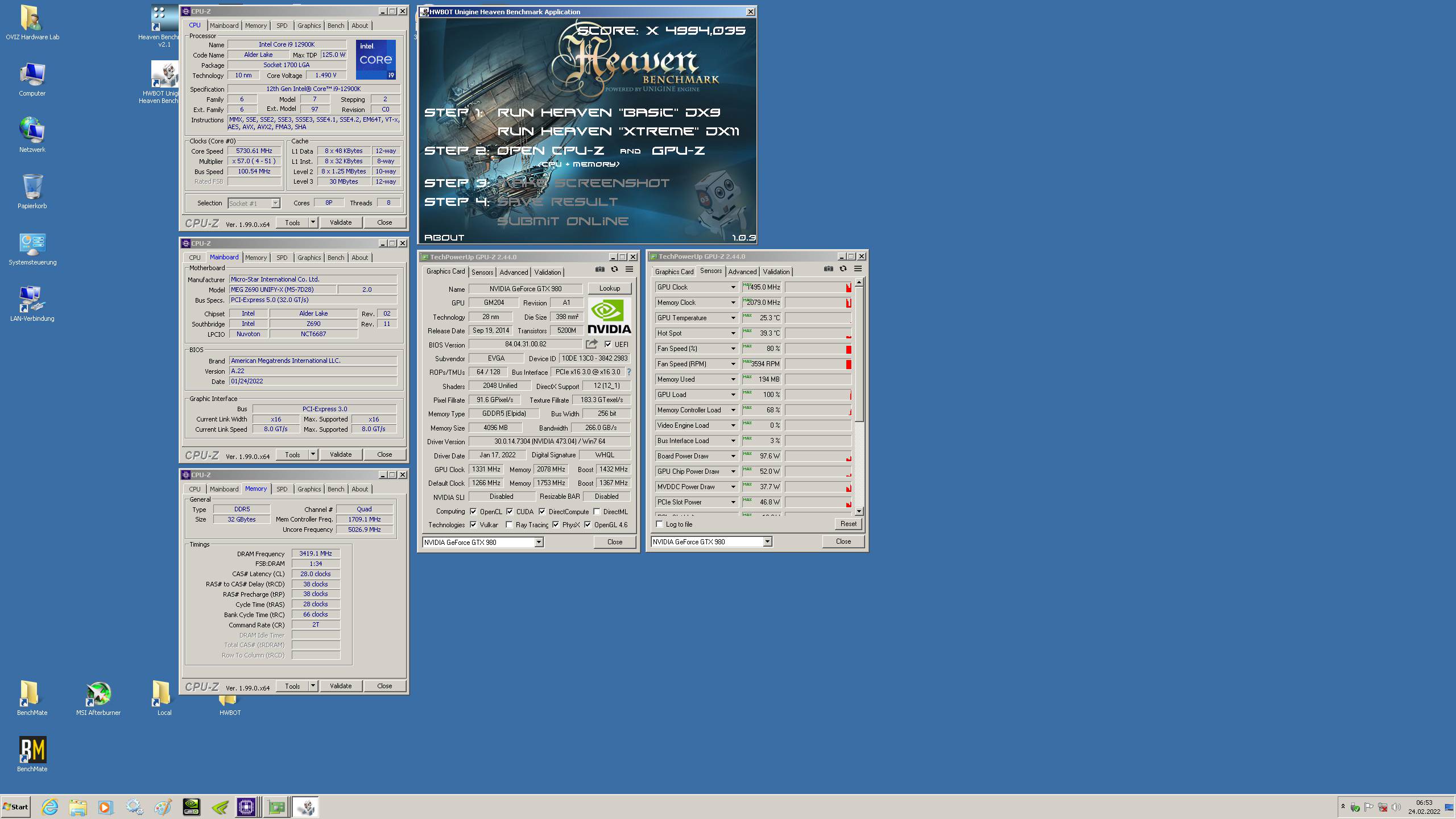Switch to Bench tab in top CPU-Z window
Viewport: 1456px width, 819px height.
(336, 26)
